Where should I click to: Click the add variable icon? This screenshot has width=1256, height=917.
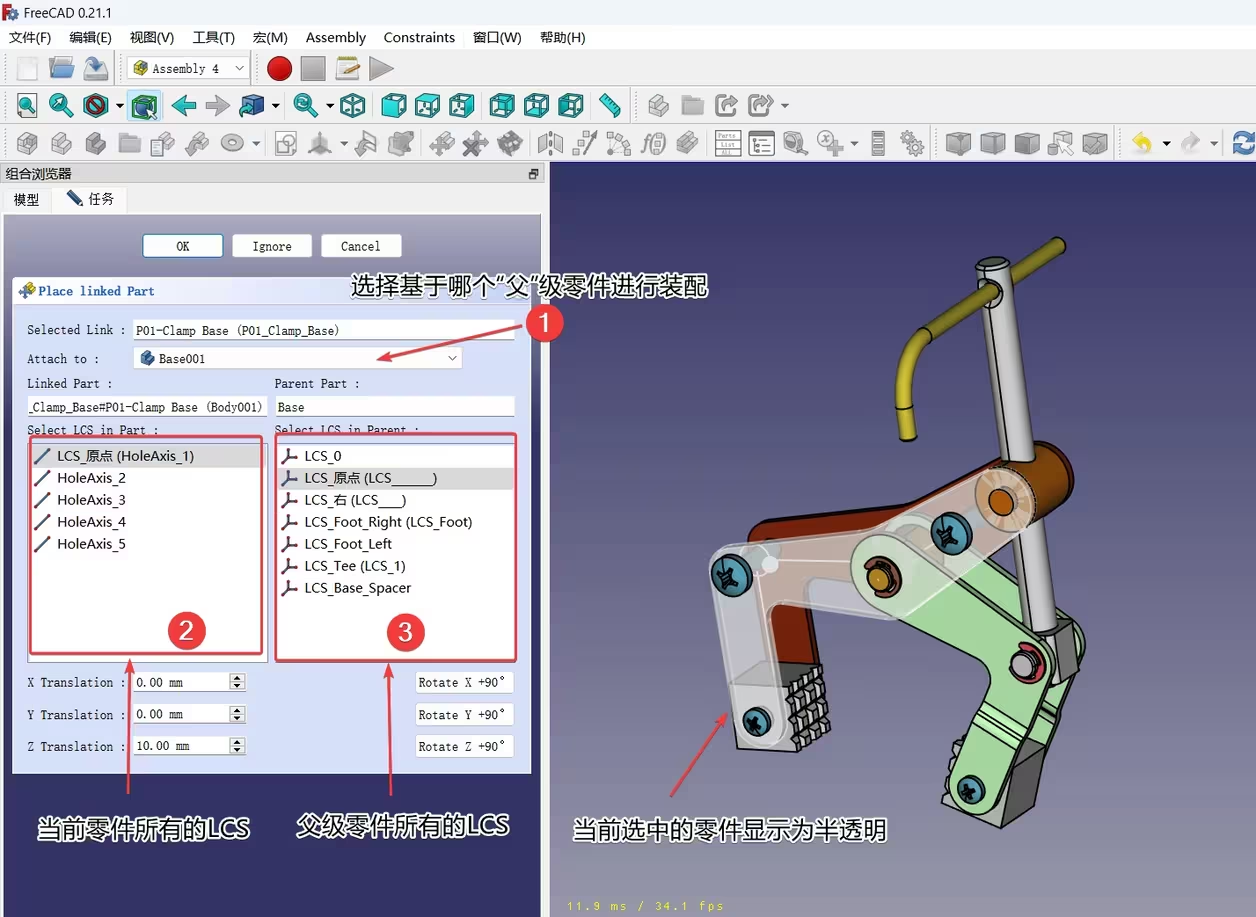(x=830, y=143)
